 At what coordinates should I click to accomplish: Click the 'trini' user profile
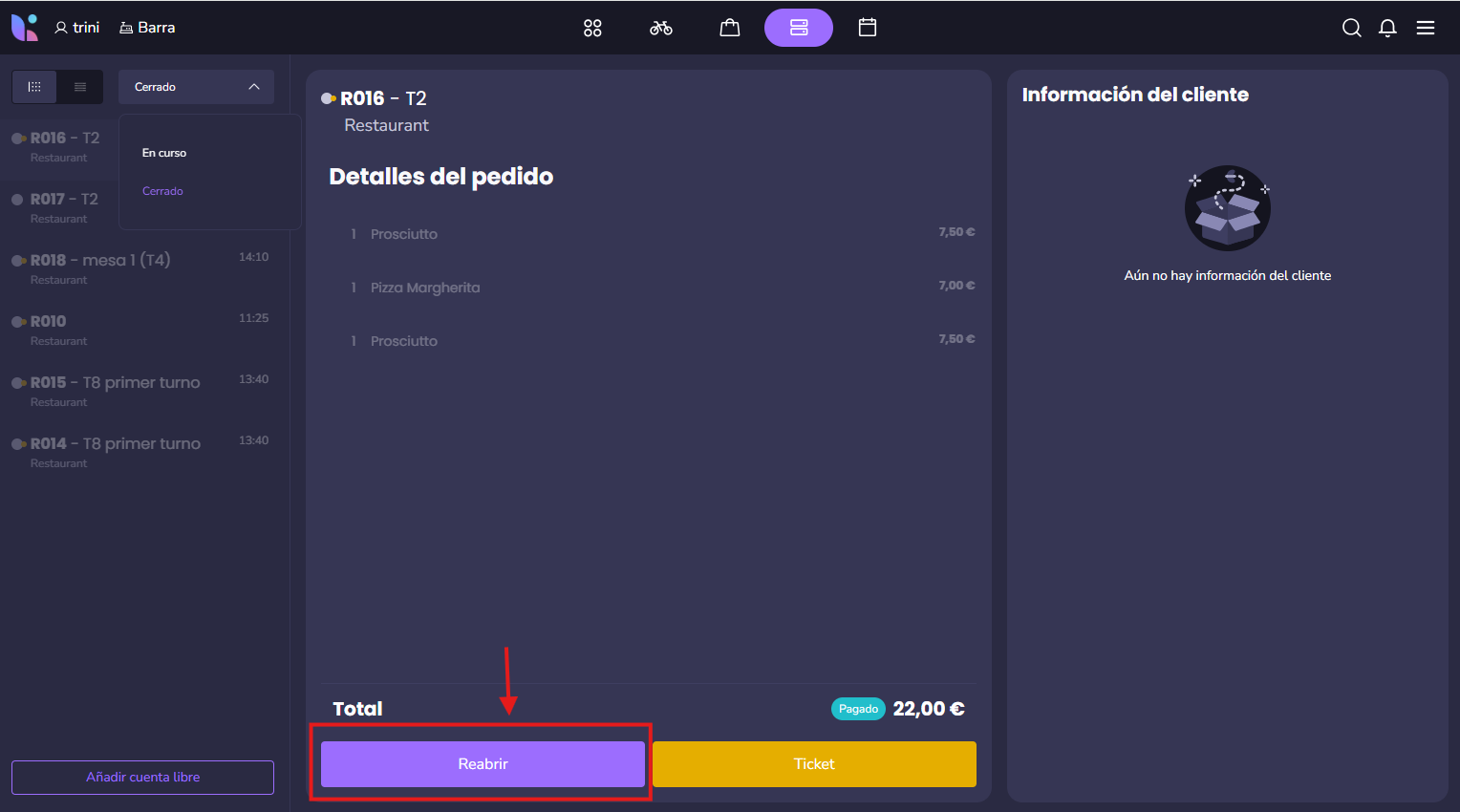pos(77,28)
